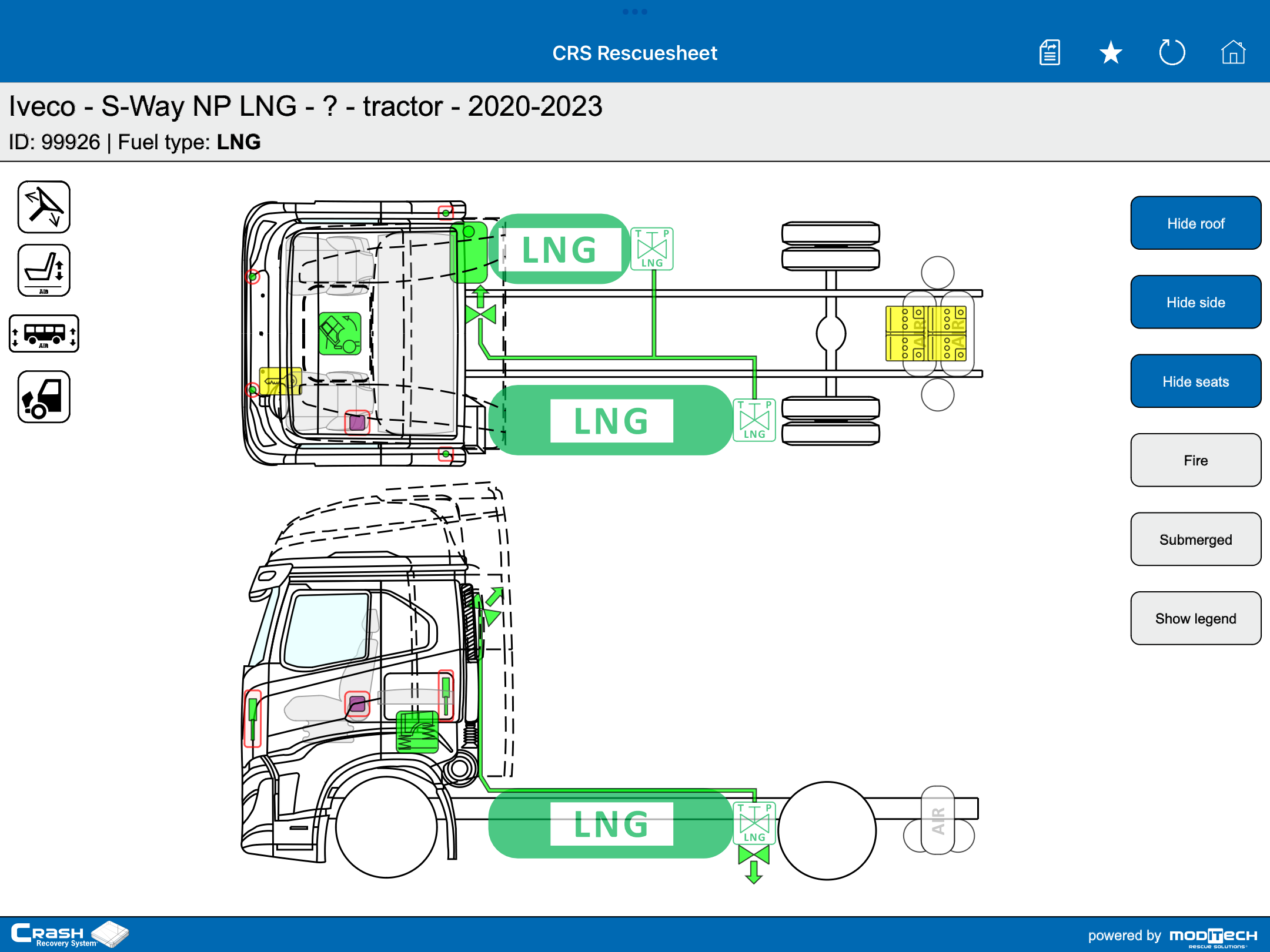The image size is (1270, 952).
Task: Tap the three-dot handle at top
Action: (x=635, y=12)
